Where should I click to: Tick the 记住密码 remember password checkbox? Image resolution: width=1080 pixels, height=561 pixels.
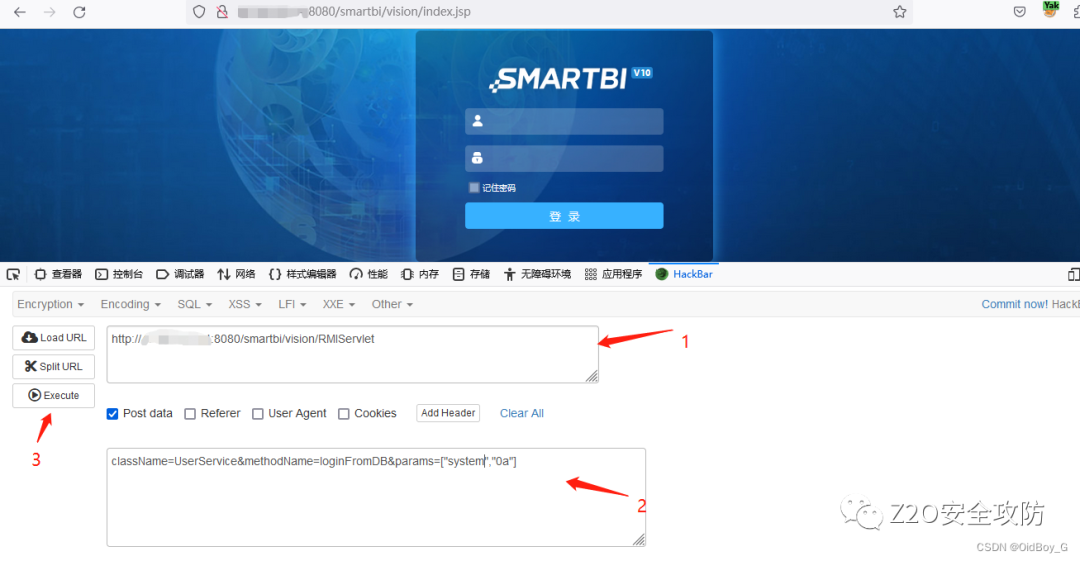474,187
